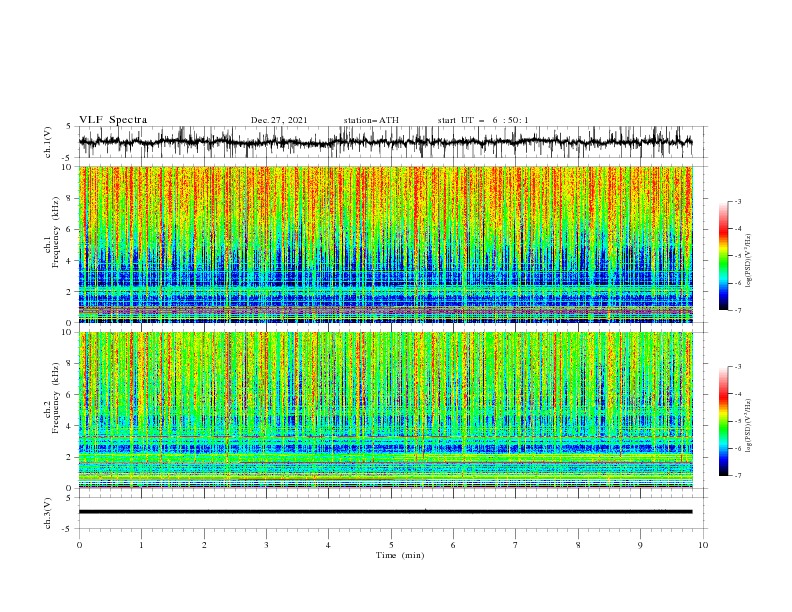Viewport: 792px width, 612px height.
Task: Click the 'start UT = 6:50:1' text
Action: coord(483,120)
